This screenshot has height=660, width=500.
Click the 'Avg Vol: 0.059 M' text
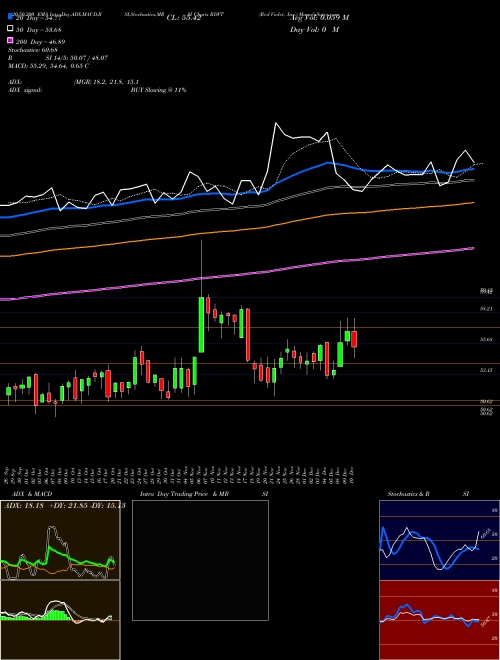point(319,18)
